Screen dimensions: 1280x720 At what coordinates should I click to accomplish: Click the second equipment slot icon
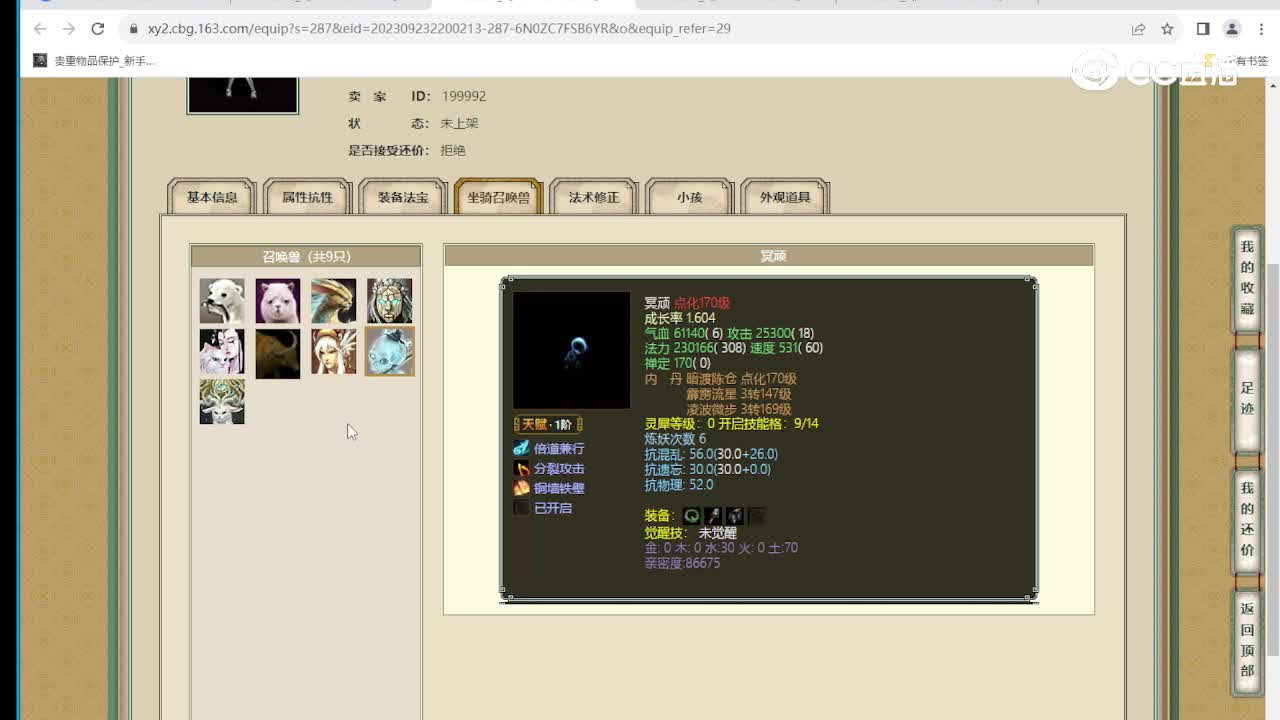713,516
